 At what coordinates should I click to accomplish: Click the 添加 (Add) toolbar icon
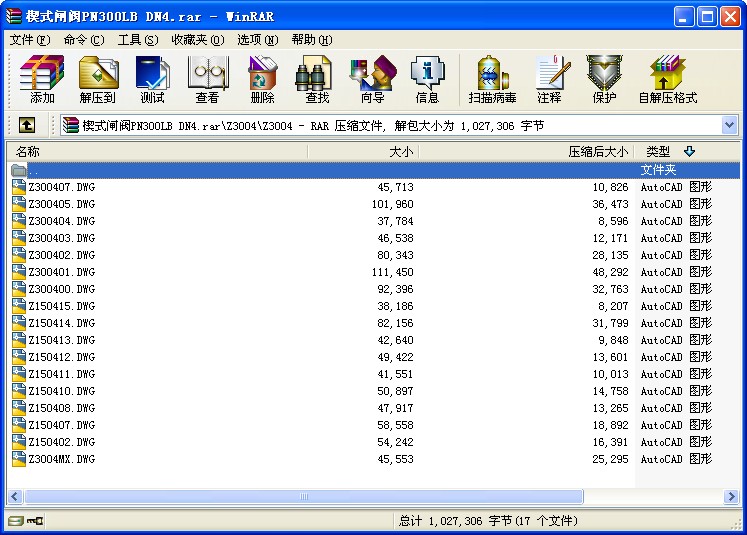42,79
